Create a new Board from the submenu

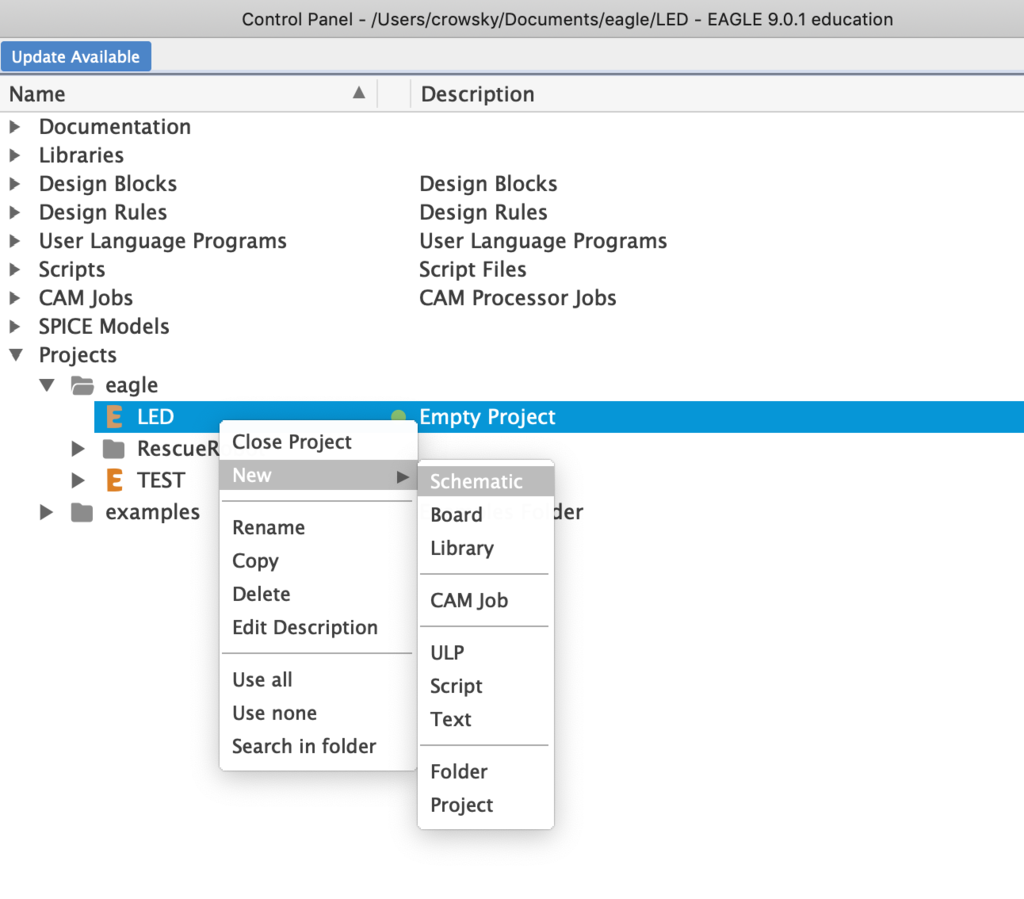point(486,514)
